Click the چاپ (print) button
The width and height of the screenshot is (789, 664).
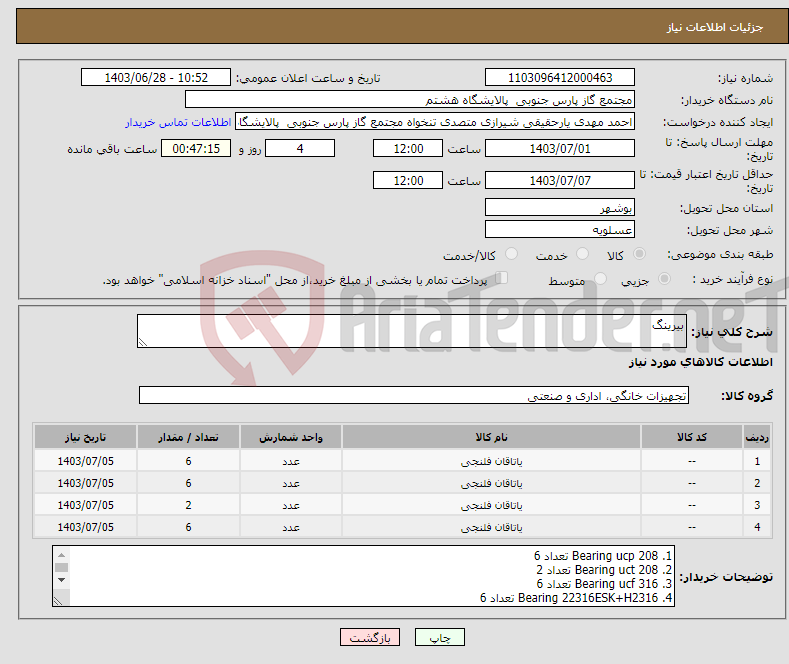(x=439, y=637)
